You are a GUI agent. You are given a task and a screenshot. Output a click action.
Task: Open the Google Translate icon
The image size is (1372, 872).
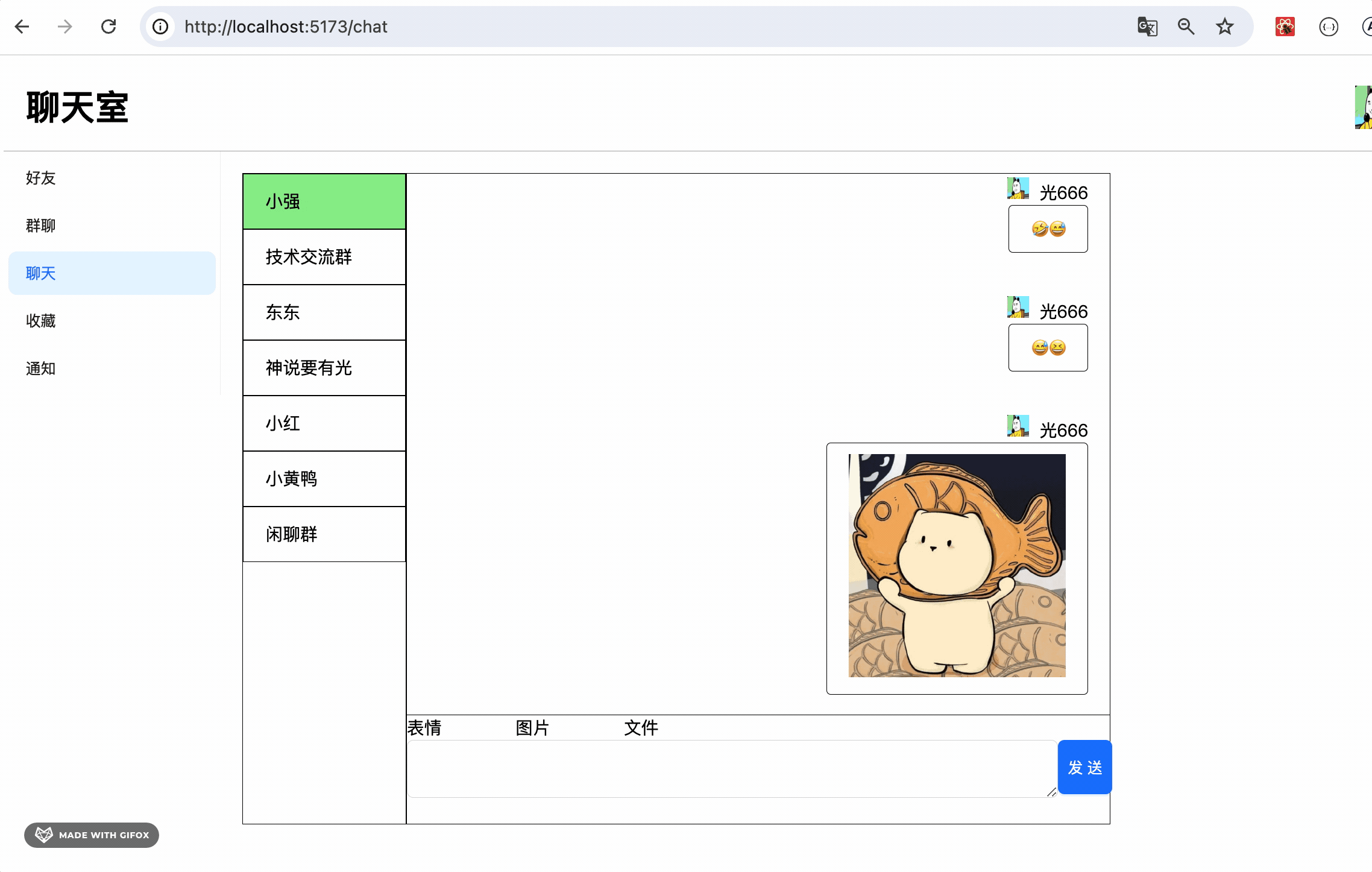1147,27
